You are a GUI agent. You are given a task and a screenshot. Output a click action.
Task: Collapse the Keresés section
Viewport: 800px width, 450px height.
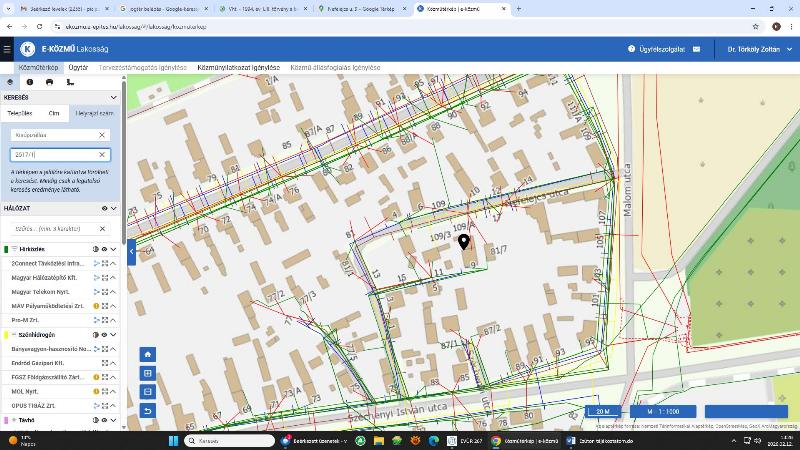tap(113, 98)
